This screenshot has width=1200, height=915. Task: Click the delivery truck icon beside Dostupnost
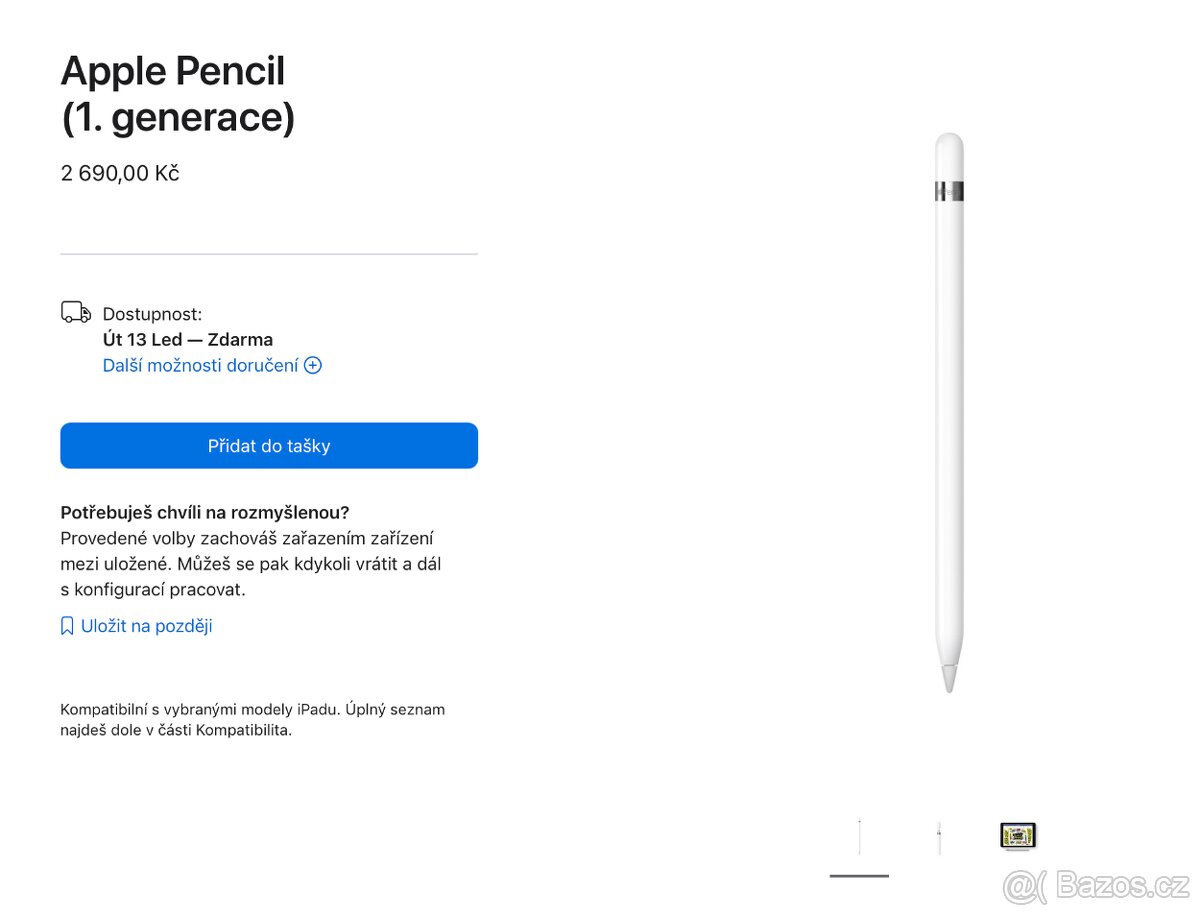pyautogui.click(x=74, y=311)
